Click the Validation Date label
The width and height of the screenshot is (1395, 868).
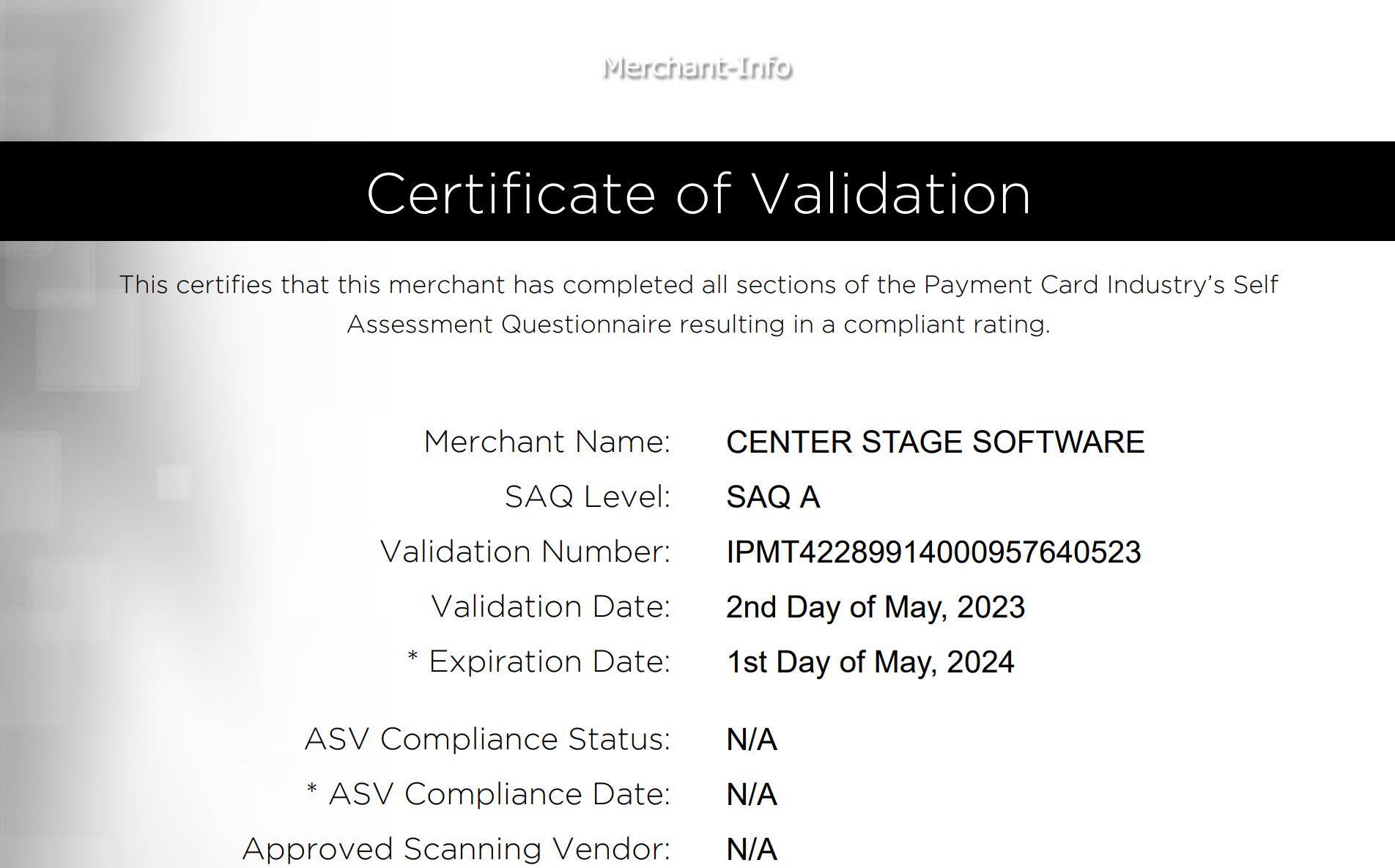[551, 607]
